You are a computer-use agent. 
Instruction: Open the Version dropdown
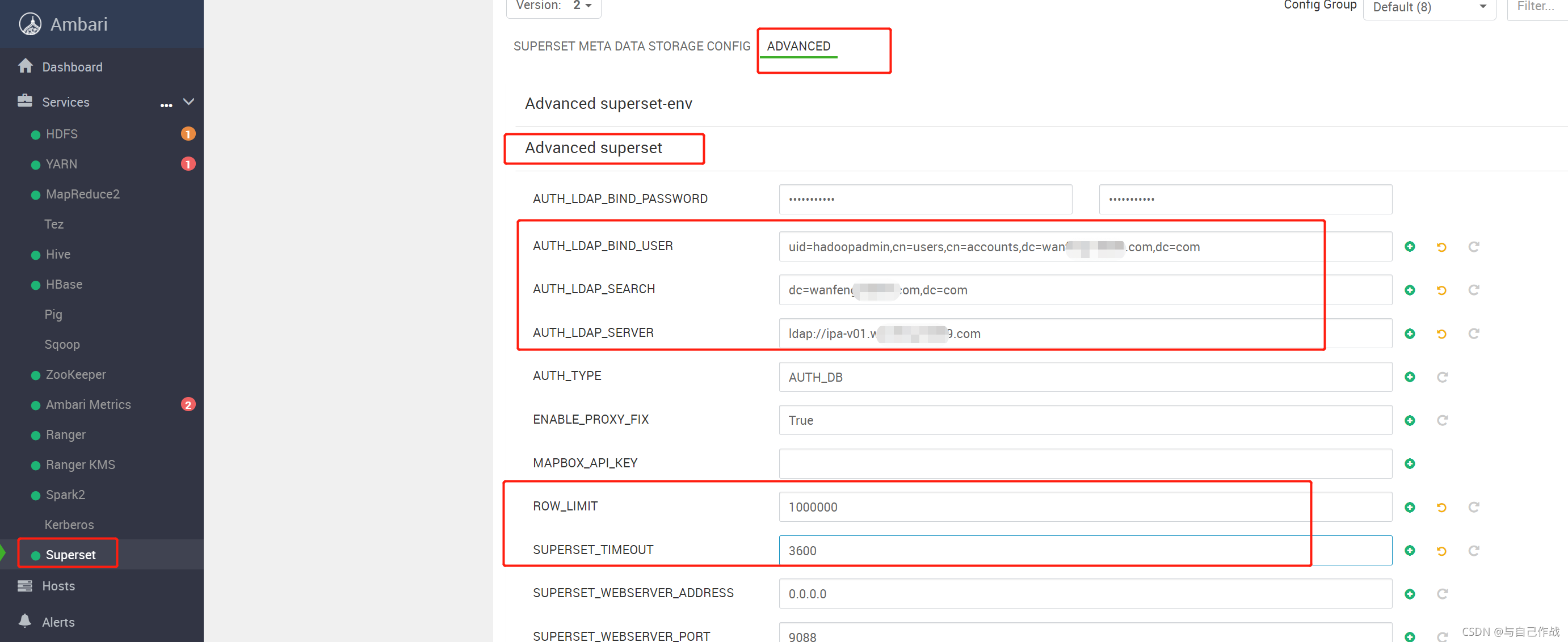[581, 6]
